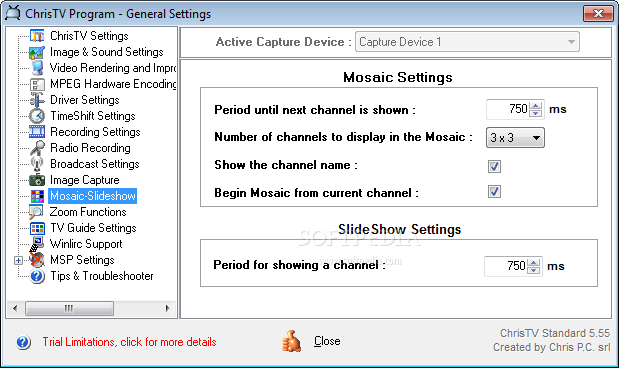Click the MSP Settings icon

[x=37, y=260]
